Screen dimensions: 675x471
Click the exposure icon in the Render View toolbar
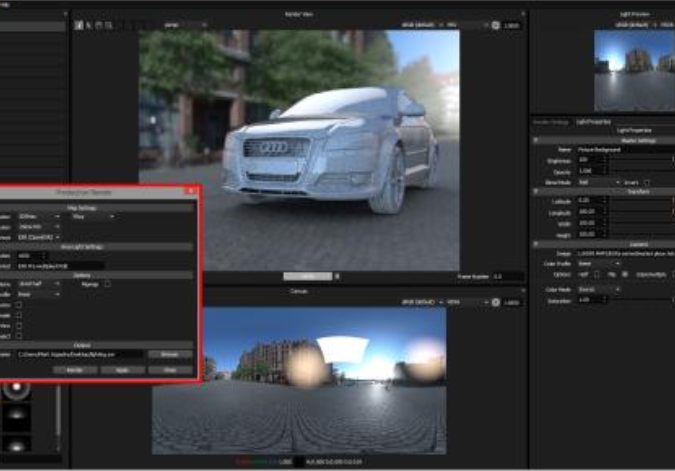(495, 25)
